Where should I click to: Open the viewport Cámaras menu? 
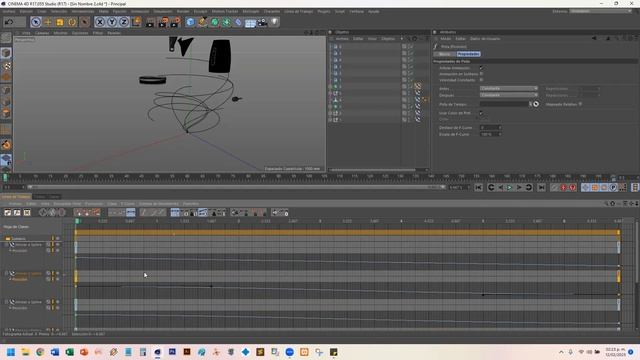(x=42, y=33)
